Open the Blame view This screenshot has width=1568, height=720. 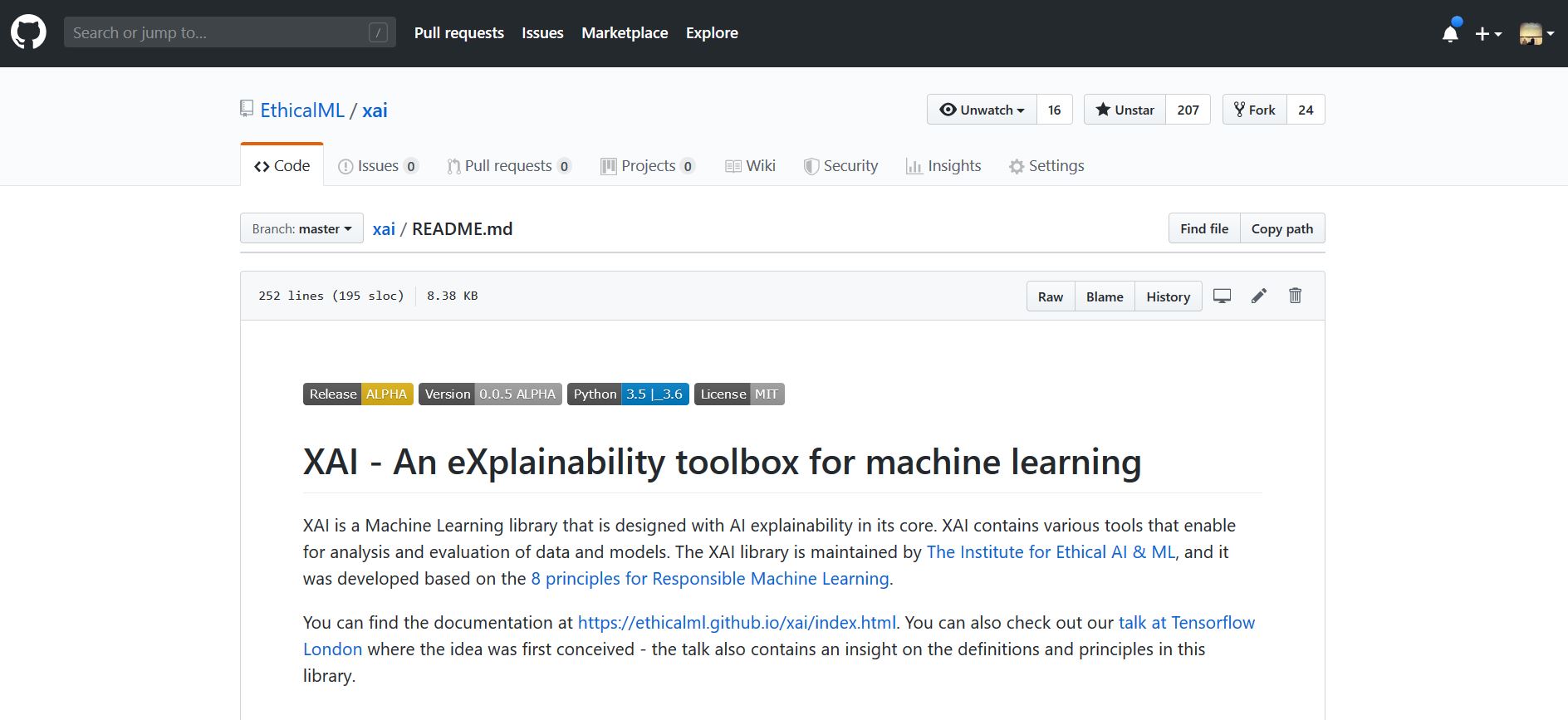(x=1105, y=296)
